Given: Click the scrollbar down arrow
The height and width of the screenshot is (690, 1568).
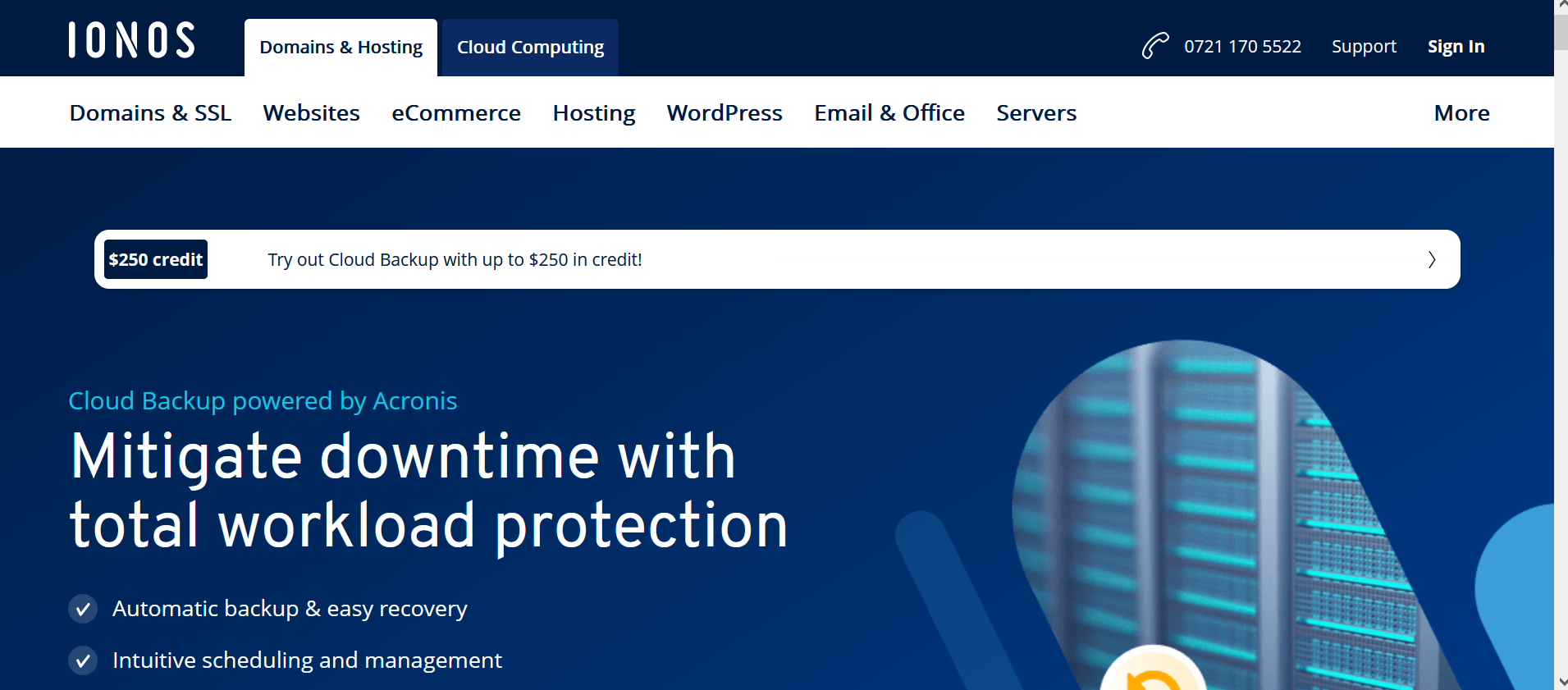Looking at the screenshot, I should (x=1561, y=682).
